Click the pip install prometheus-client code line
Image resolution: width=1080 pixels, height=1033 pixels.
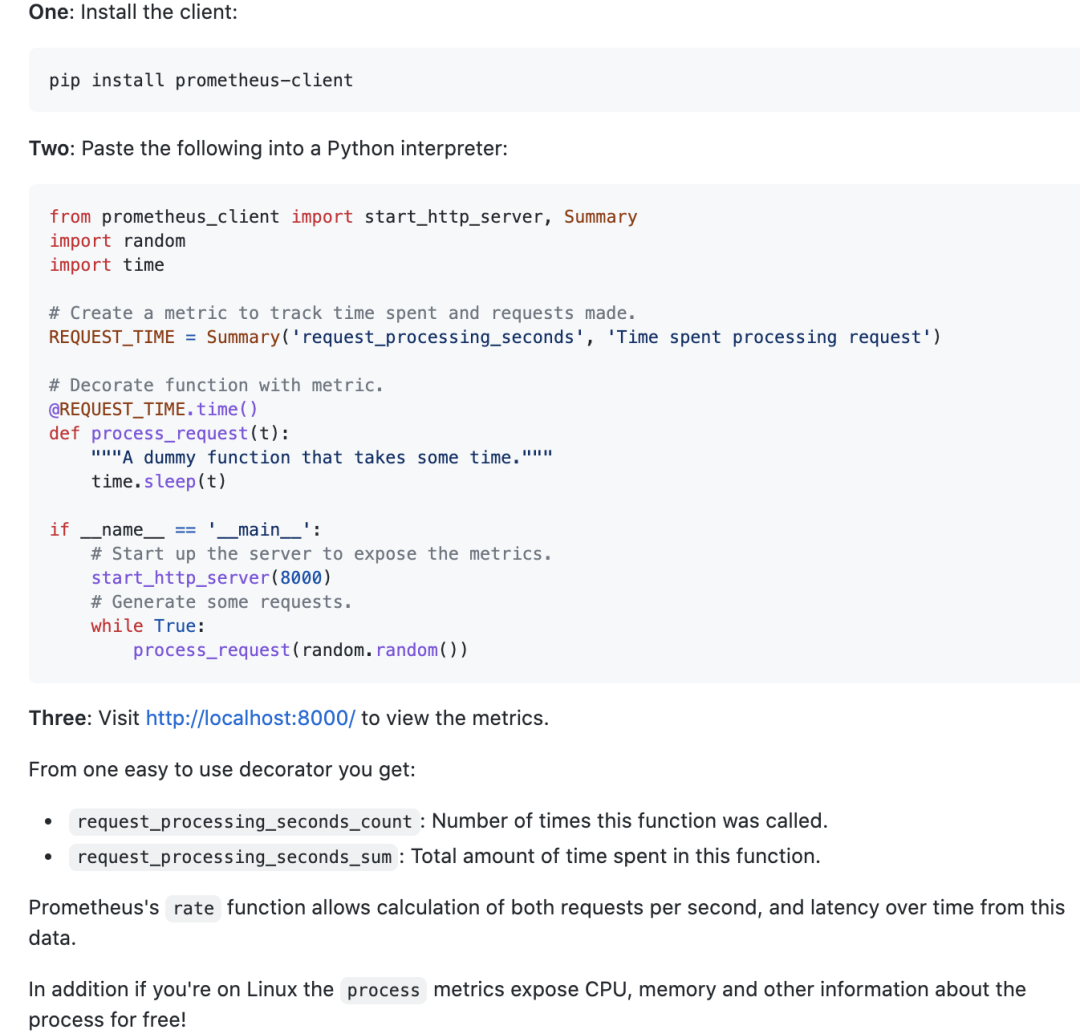point(200,81)
